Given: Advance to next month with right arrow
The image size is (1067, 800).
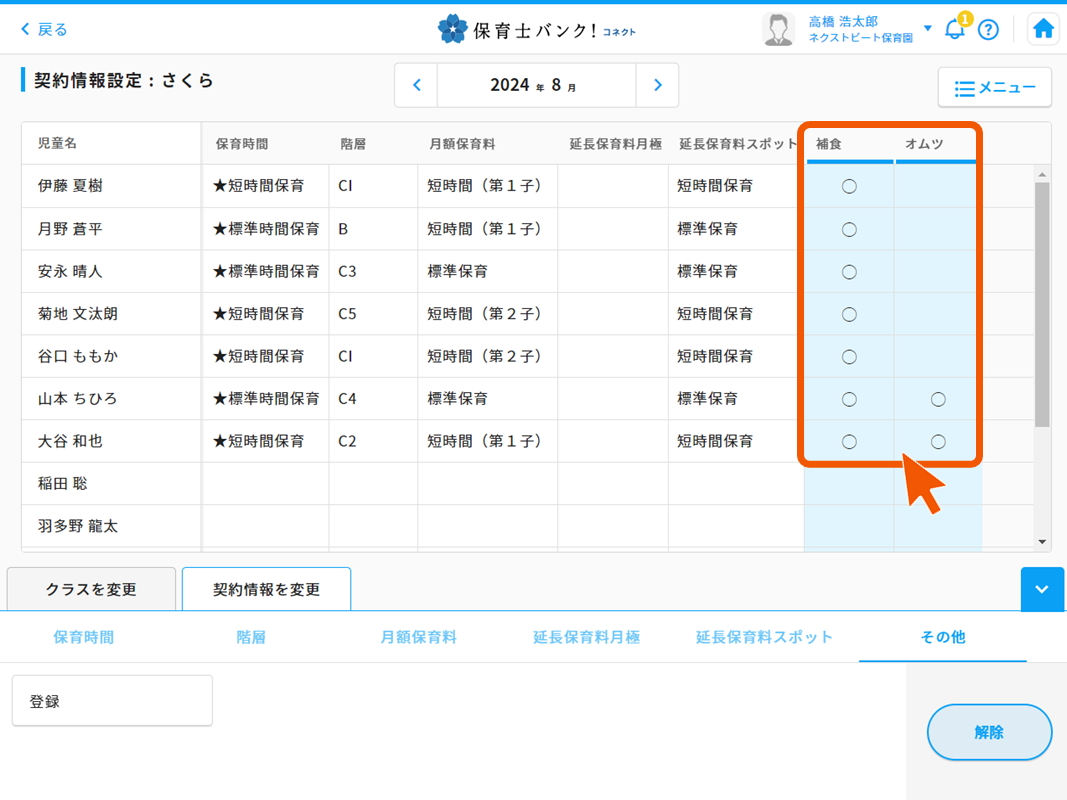Looking at the screenshot, I should tap(657, 85).
